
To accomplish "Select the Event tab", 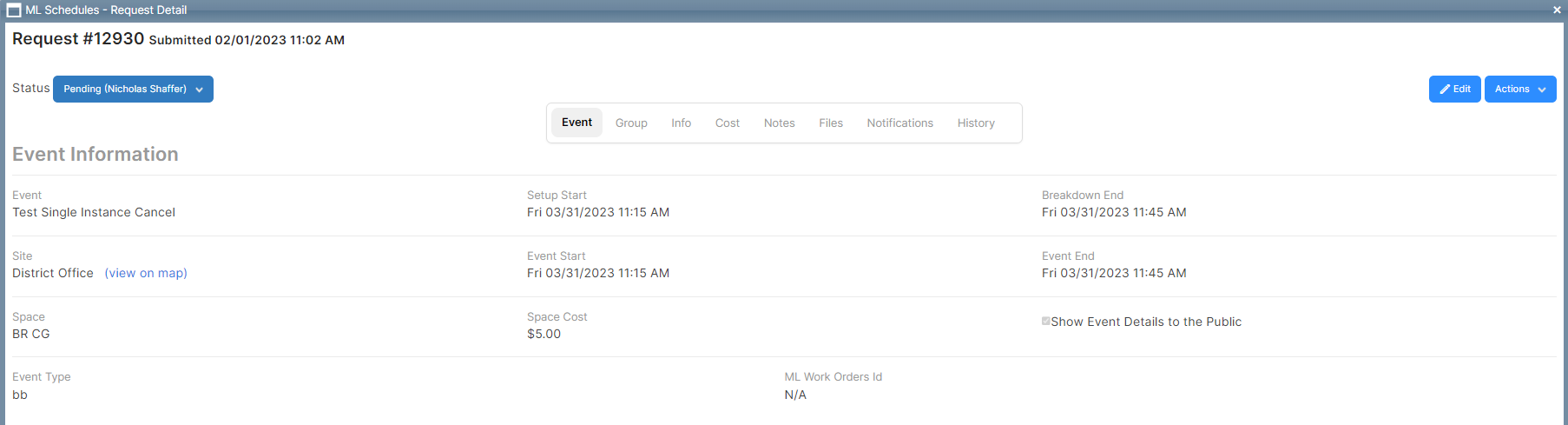I will [576, 123].
